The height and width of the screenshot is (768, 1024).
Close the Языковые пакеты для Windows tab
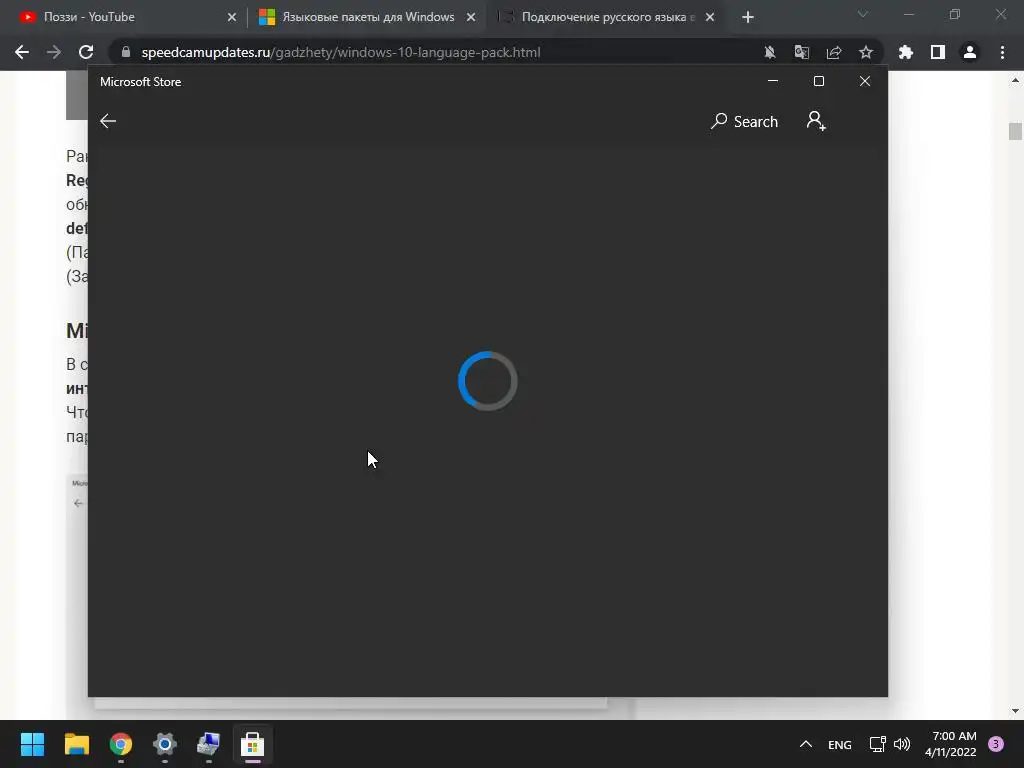point(471,17)
